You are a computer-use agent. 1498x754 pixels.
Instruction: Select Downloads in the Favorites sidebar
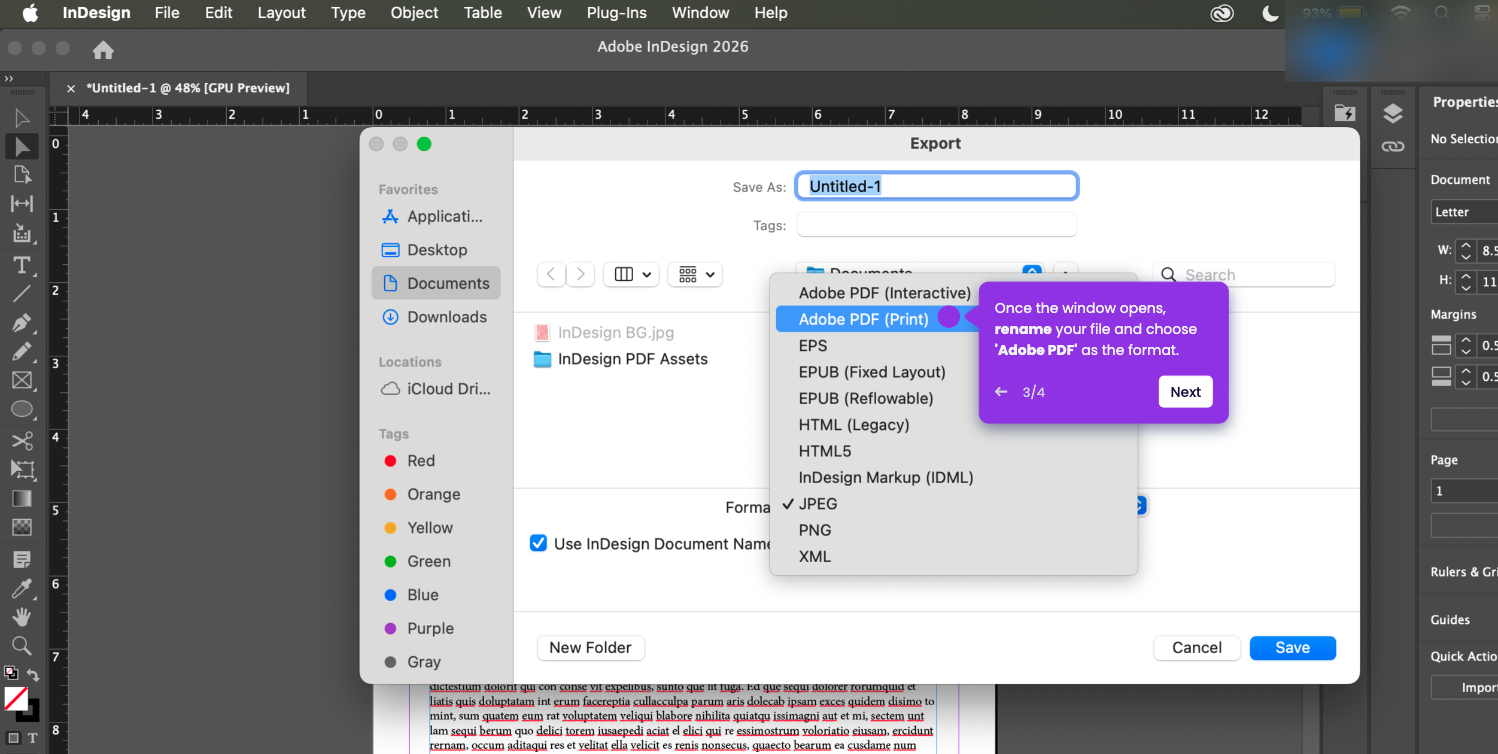click(x=435, y=317)
